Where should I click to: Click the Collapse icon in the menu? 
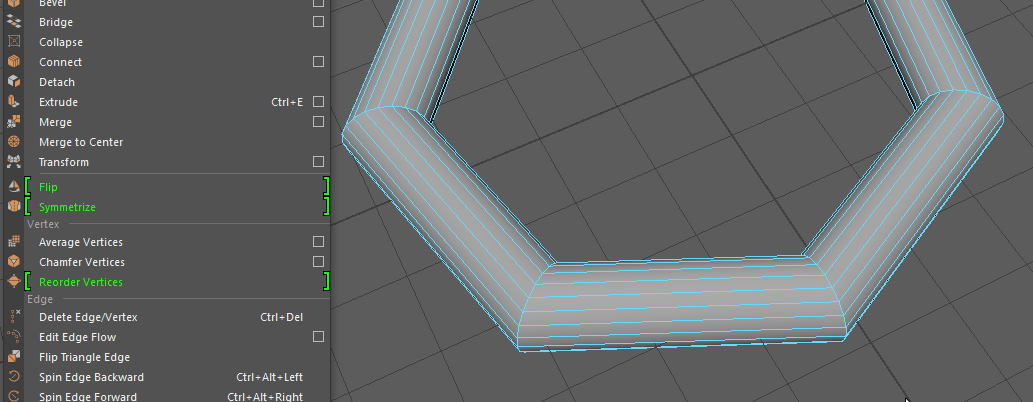tap(14, 42)
